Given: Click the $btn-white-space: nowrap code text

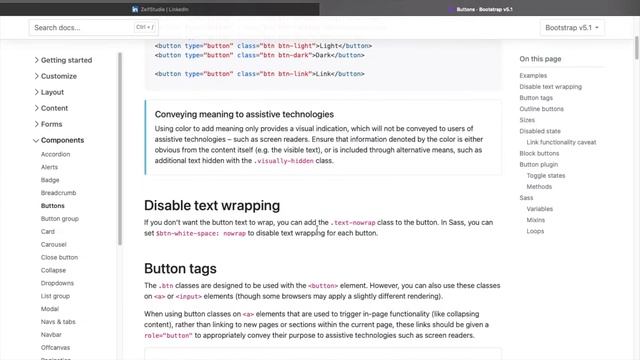Looking at the screenshot, I should tap(201, 233).
